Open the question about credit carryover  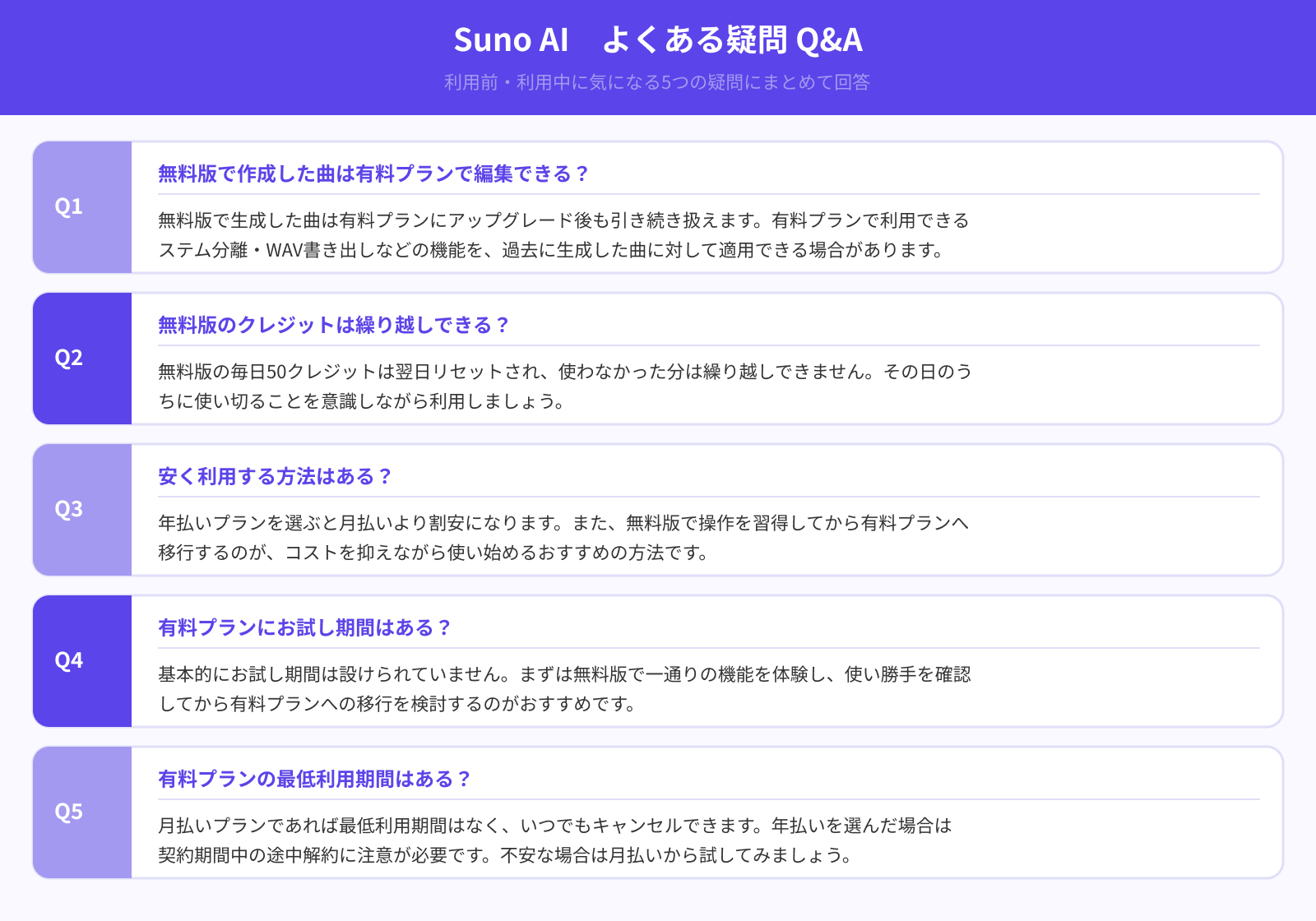[x=333, y=324]
